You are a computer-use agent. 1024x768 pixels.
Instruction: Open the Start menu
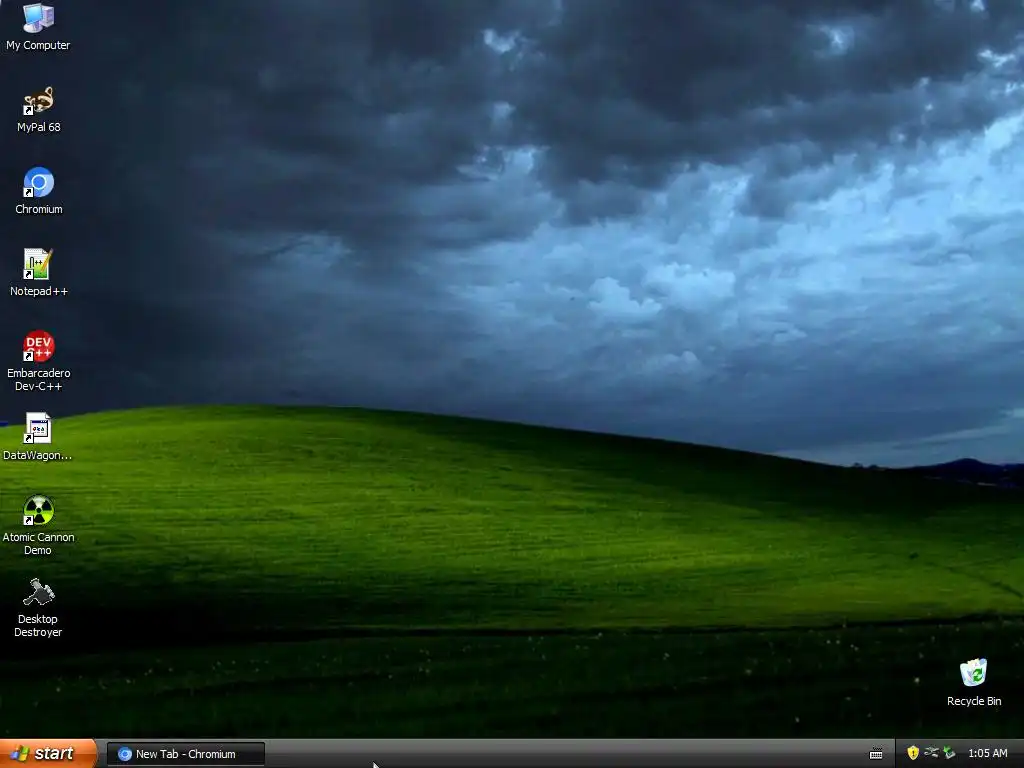click(48, 754)
